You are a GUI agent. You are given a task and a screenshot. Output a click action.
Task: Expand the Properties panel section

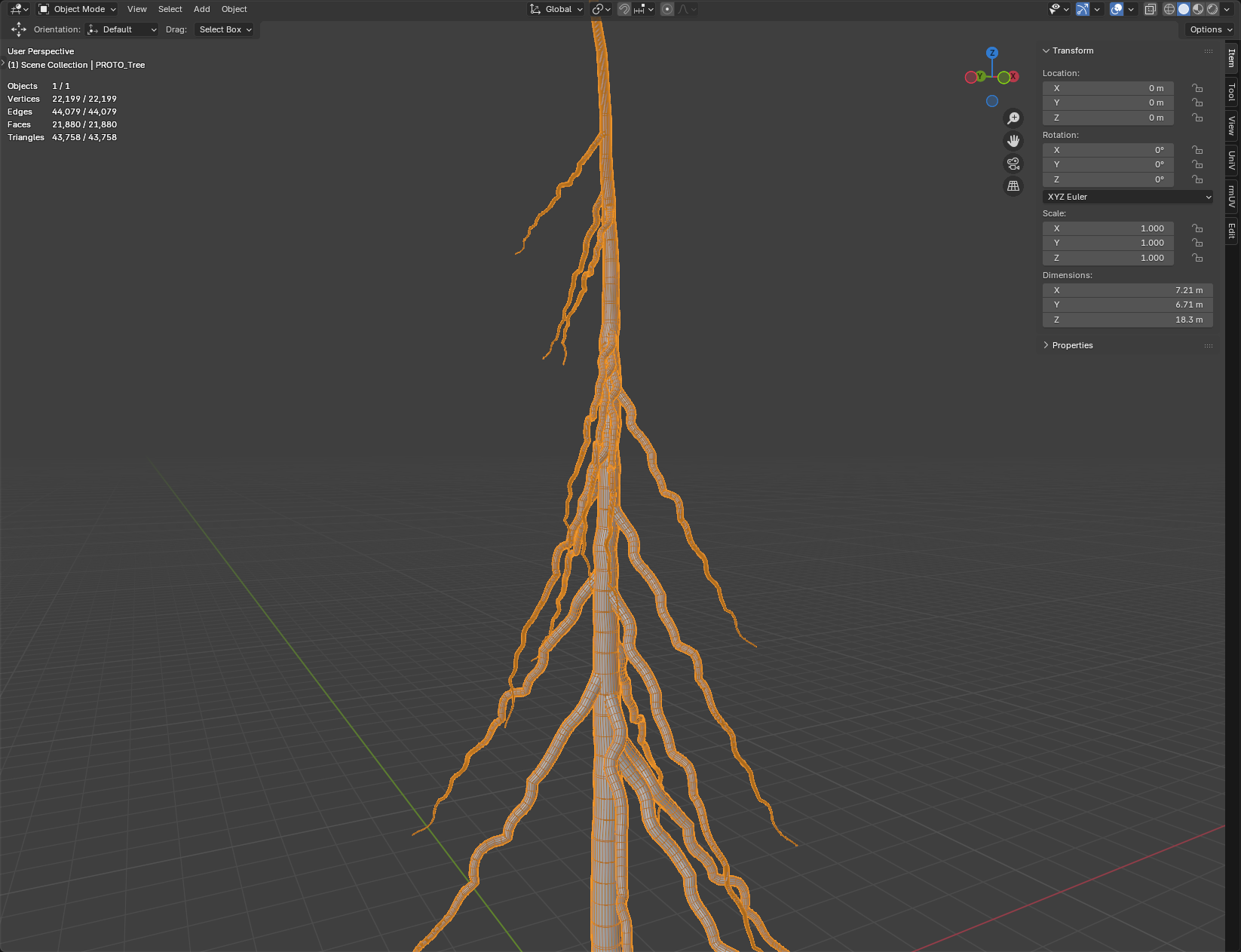click(1072, 345)
